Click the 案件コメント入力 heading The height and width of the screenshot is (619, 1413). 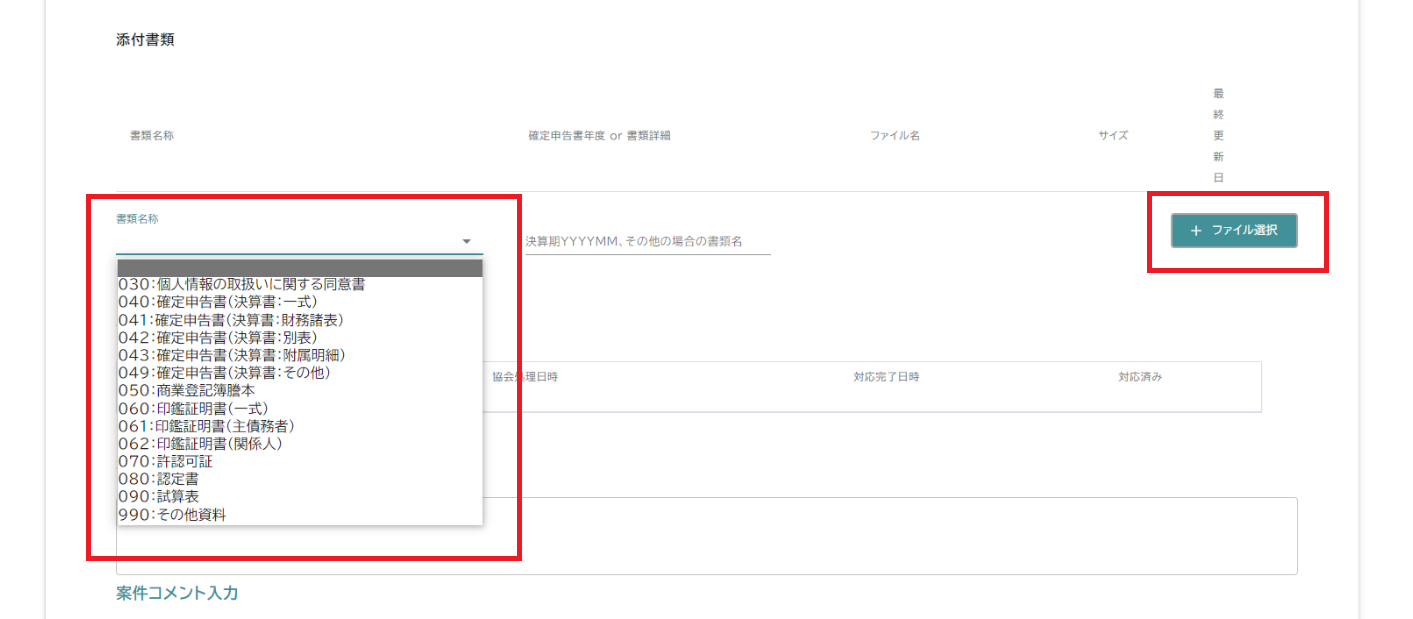coord(177,594)
